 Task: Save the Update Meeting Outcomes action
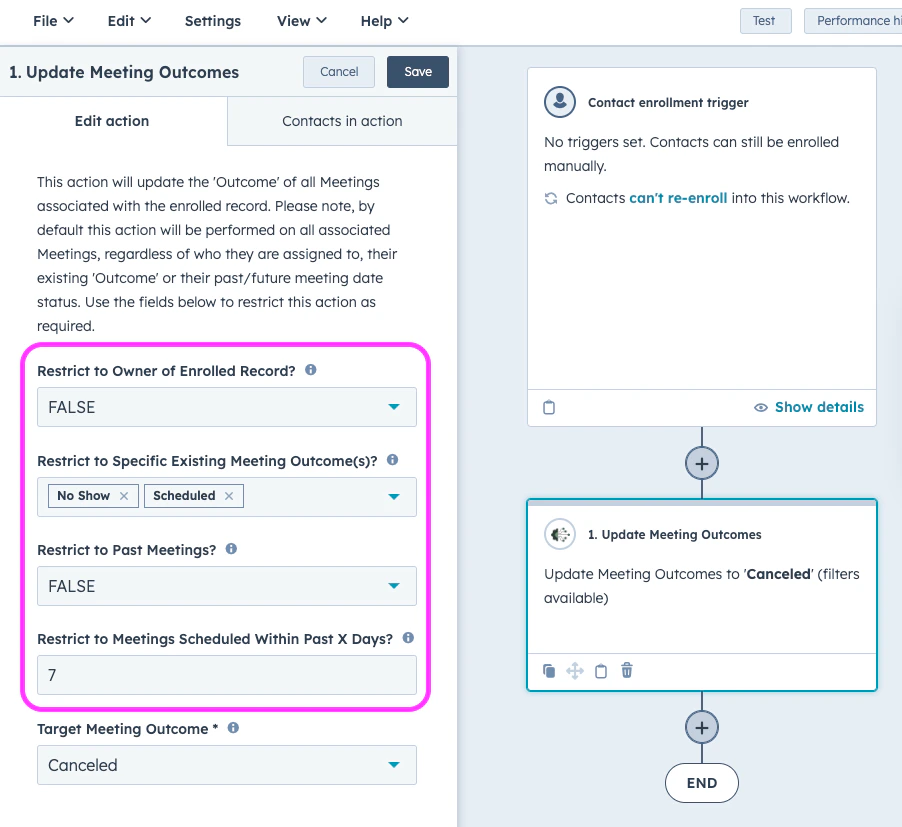pos(417,71)
